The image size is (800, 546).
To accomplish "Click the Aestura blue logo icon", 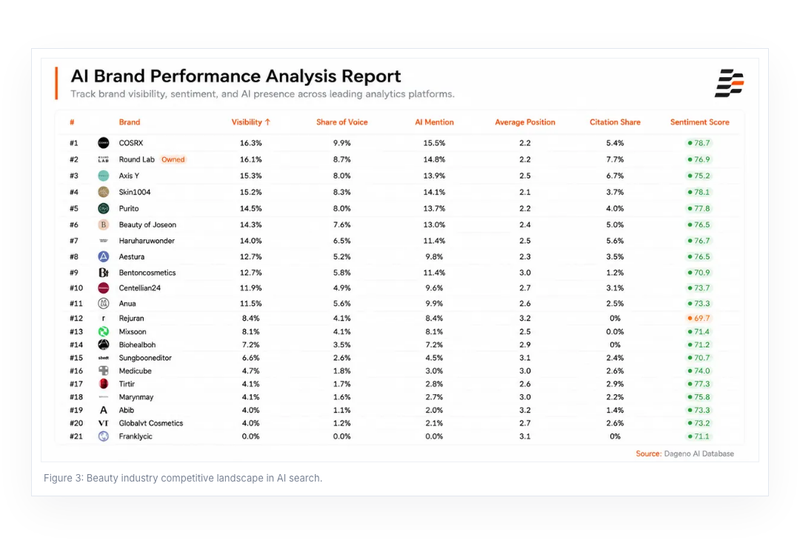I will [x=103, y=257].
